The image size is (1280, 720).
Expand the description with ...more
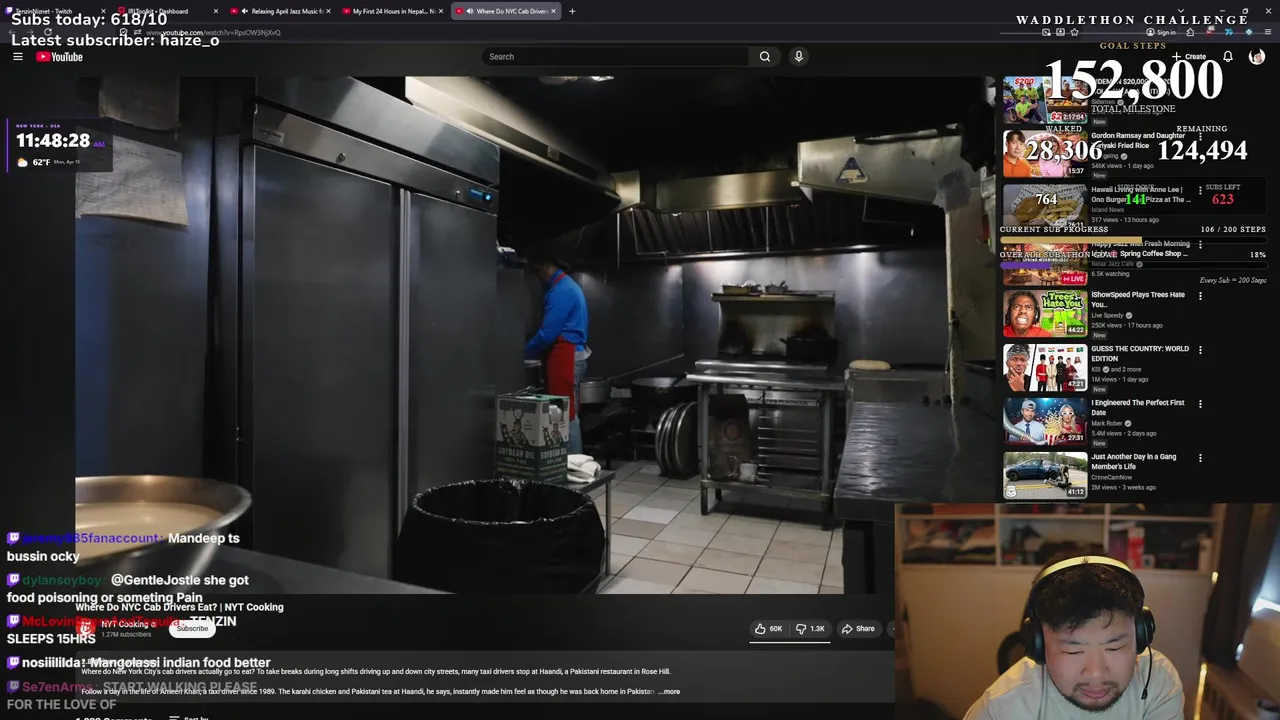click(669, 692)
